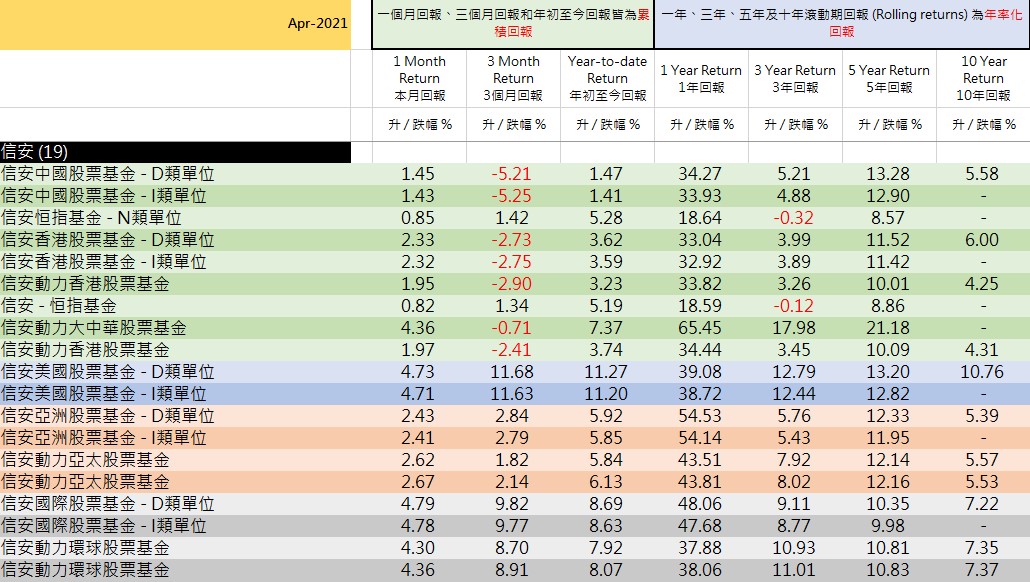Select the Apr-2021 date cell
This screenshot has height=582, width=1030.
pyautogui.click(x=175, y=24)
